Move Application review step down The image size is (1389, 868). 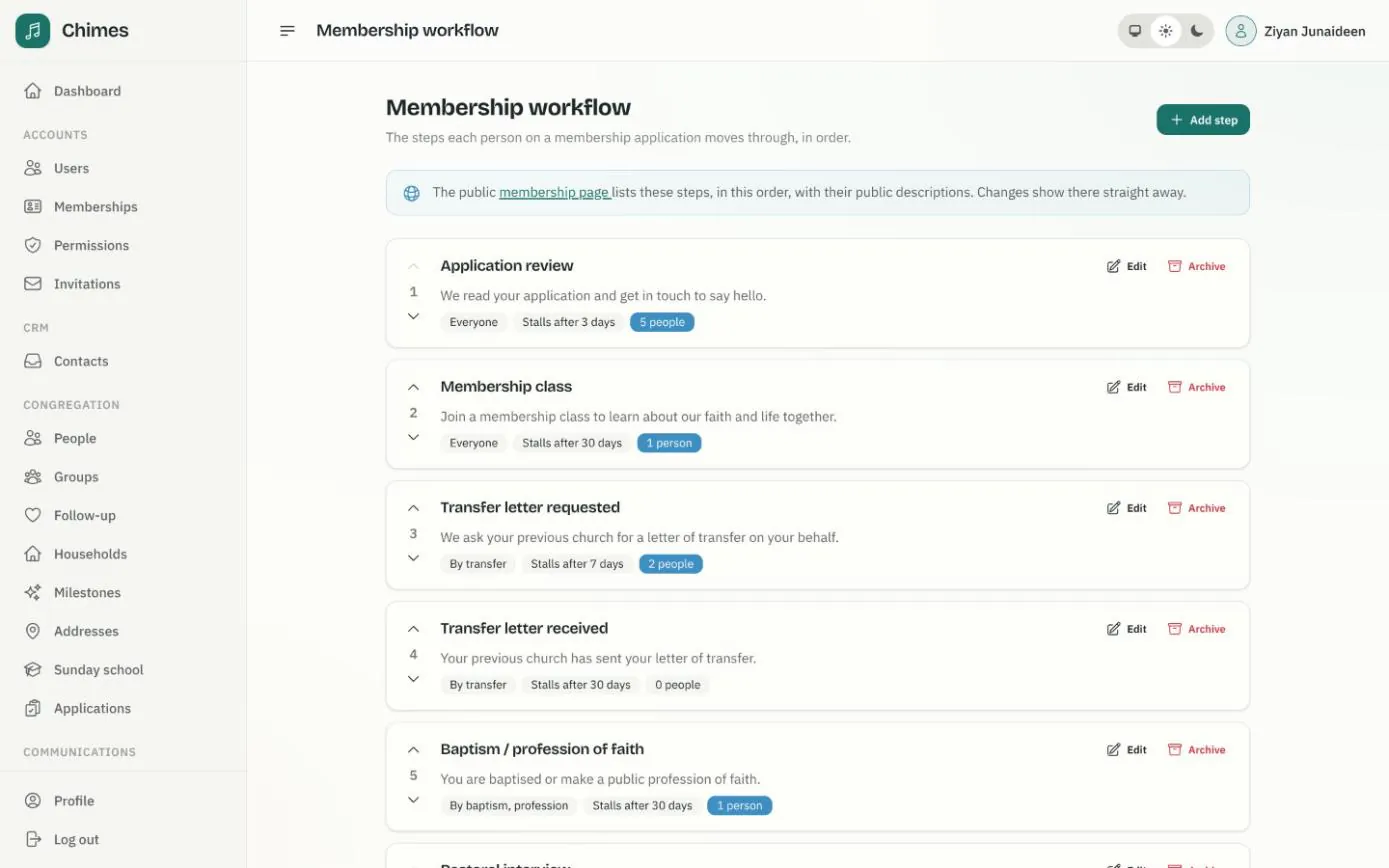click(x=413, y=316)
